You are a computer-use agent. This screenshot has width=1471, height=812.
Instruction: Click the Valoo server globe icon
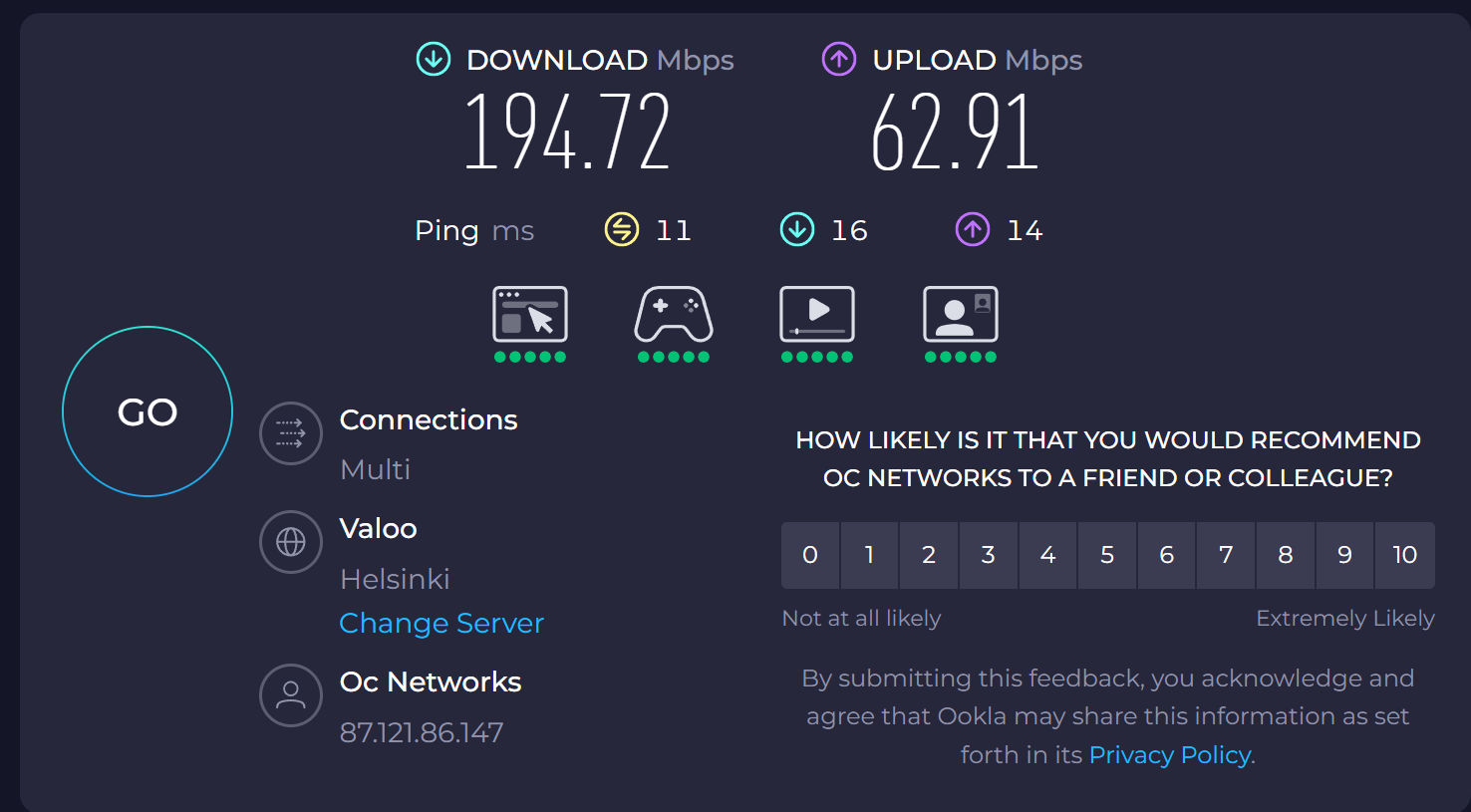coord(291,542)
